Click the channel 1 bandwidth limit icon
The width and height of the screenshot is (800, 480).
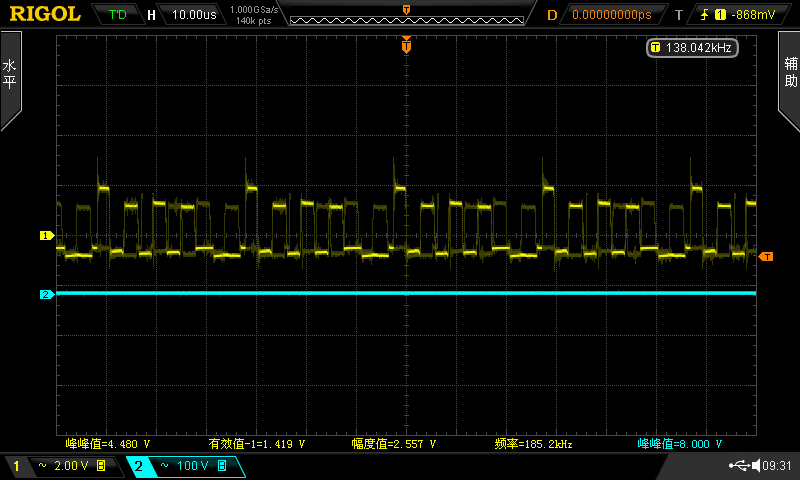coord(101,465)
